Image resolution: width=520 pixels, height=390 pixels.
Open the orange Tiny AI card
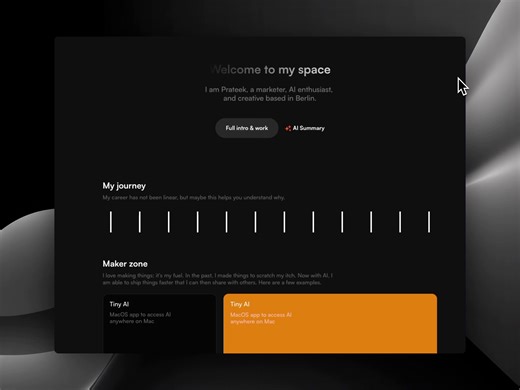pos(330,324)
